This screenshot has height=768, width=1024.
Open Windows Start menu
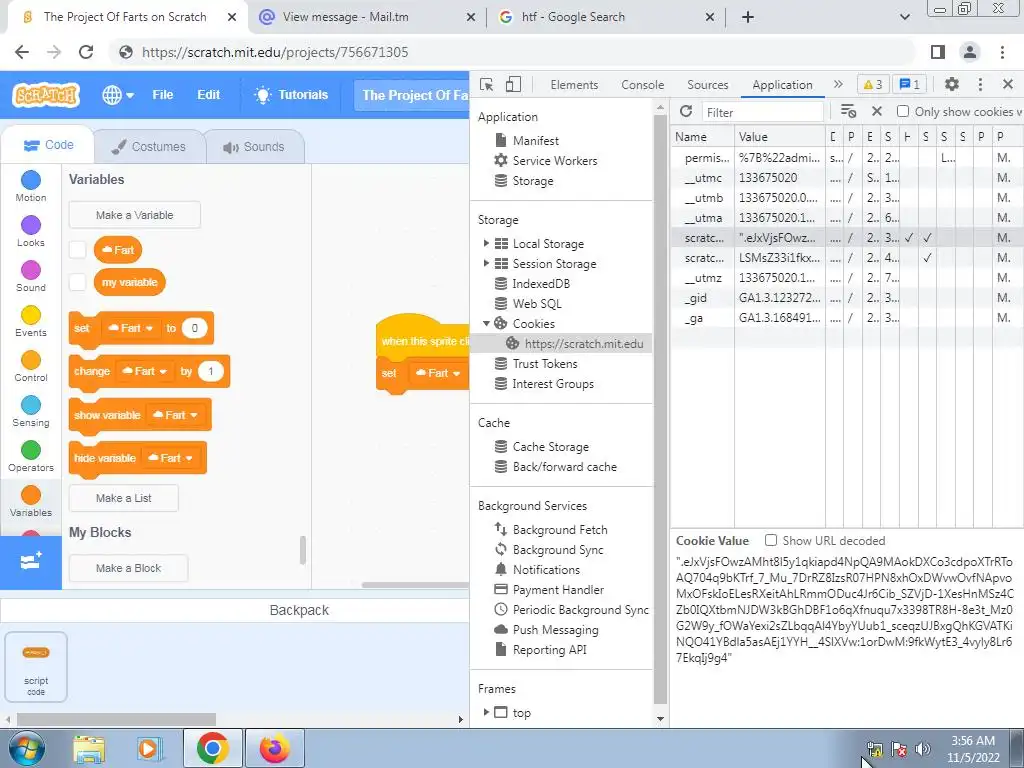[26, 748]
